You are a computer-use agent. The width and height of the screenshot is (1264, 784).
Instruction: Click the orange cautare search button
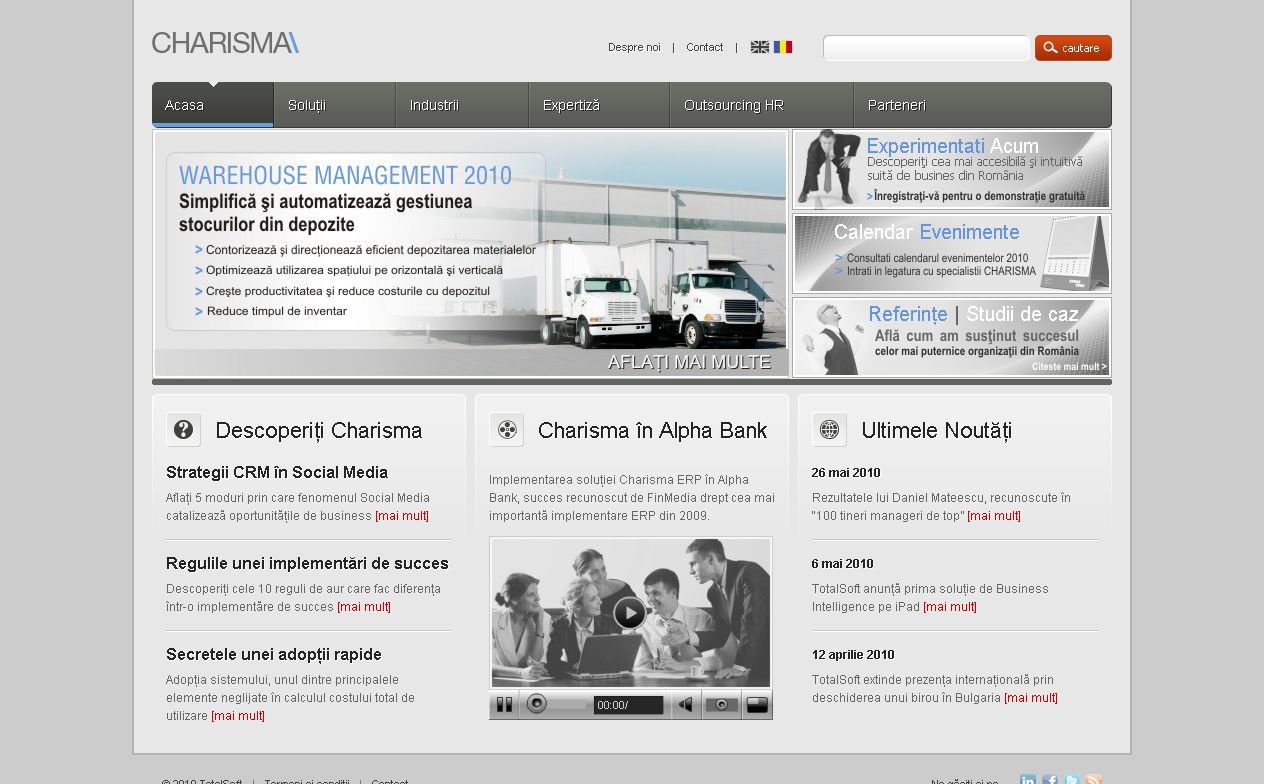pos(1073,48)
